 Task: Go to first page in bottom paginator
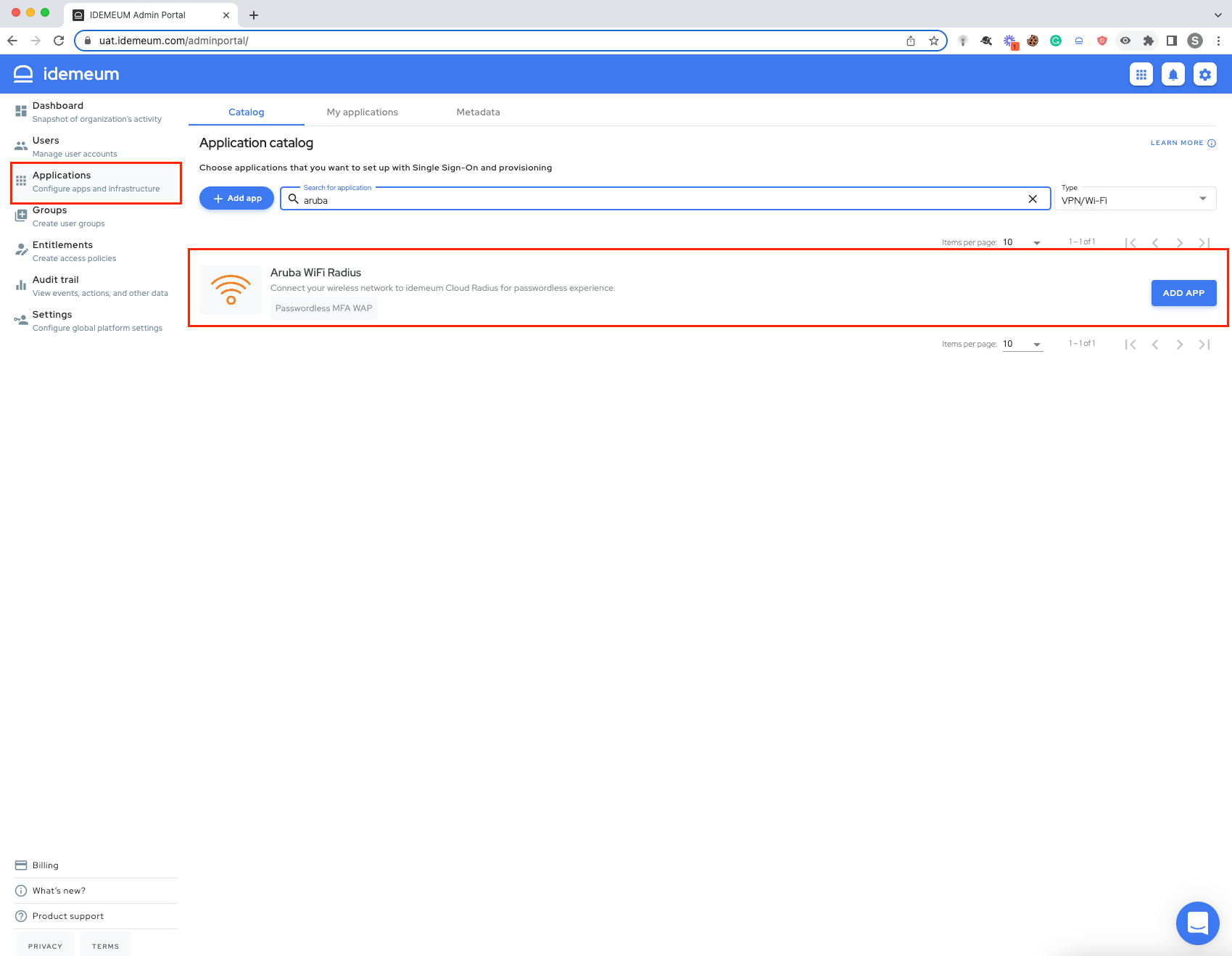point(1130,345)
